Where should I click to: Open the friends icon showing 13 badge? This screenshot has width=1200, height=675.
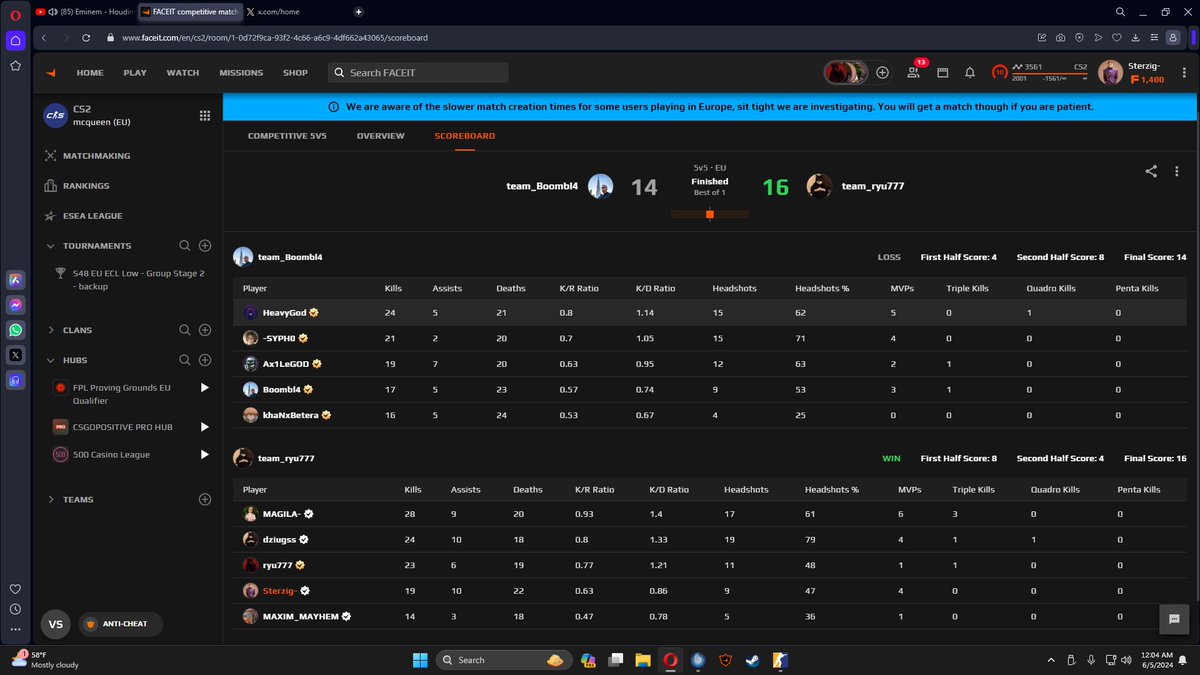[914, 73]
